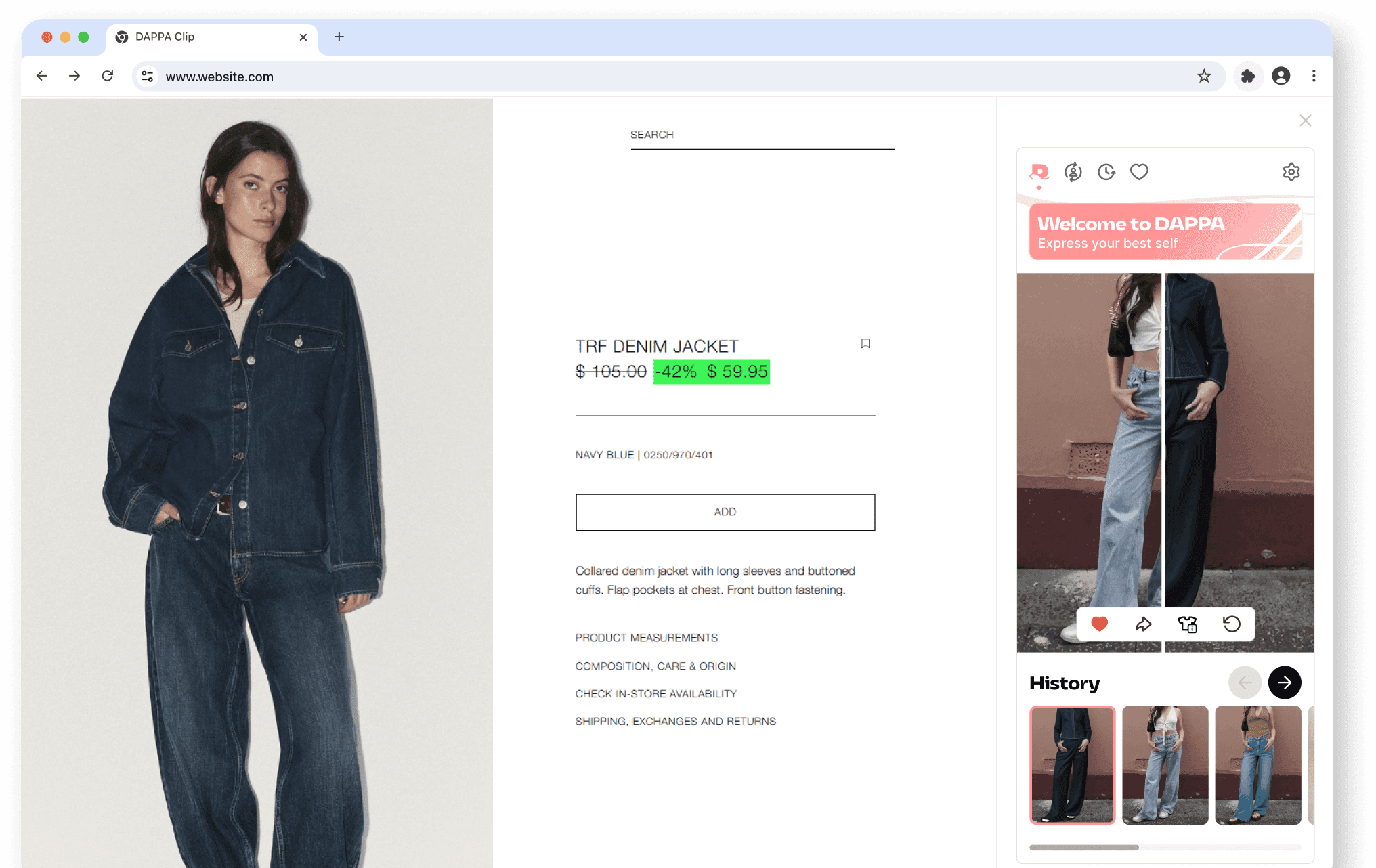
Task: Check in-store availability link
Action: click(656, 694)
